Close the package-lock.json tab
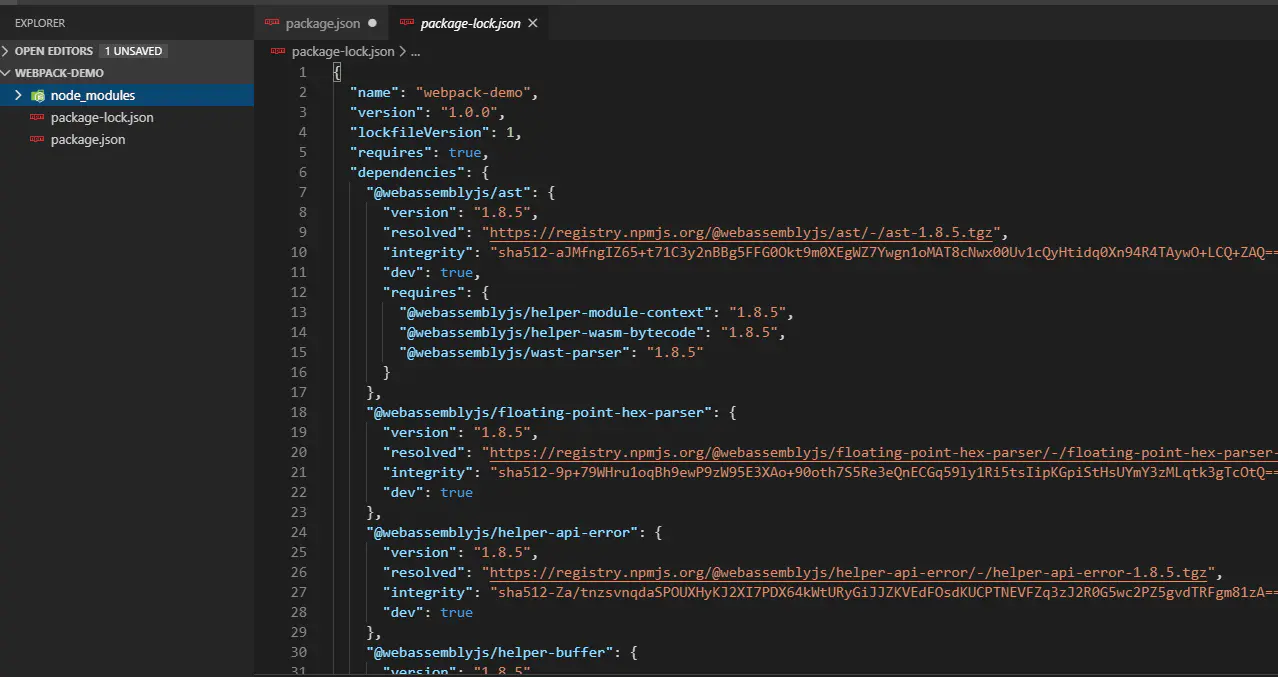 (x=532, y=22)
